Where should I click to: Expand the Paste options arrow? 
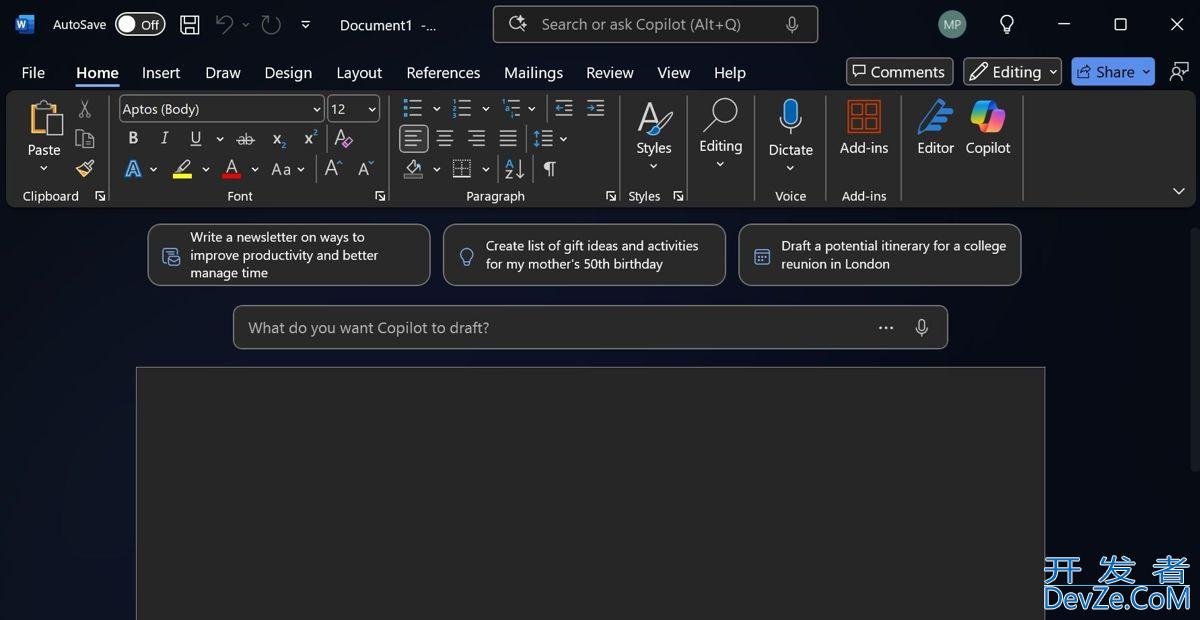click(x=44, y=168)
